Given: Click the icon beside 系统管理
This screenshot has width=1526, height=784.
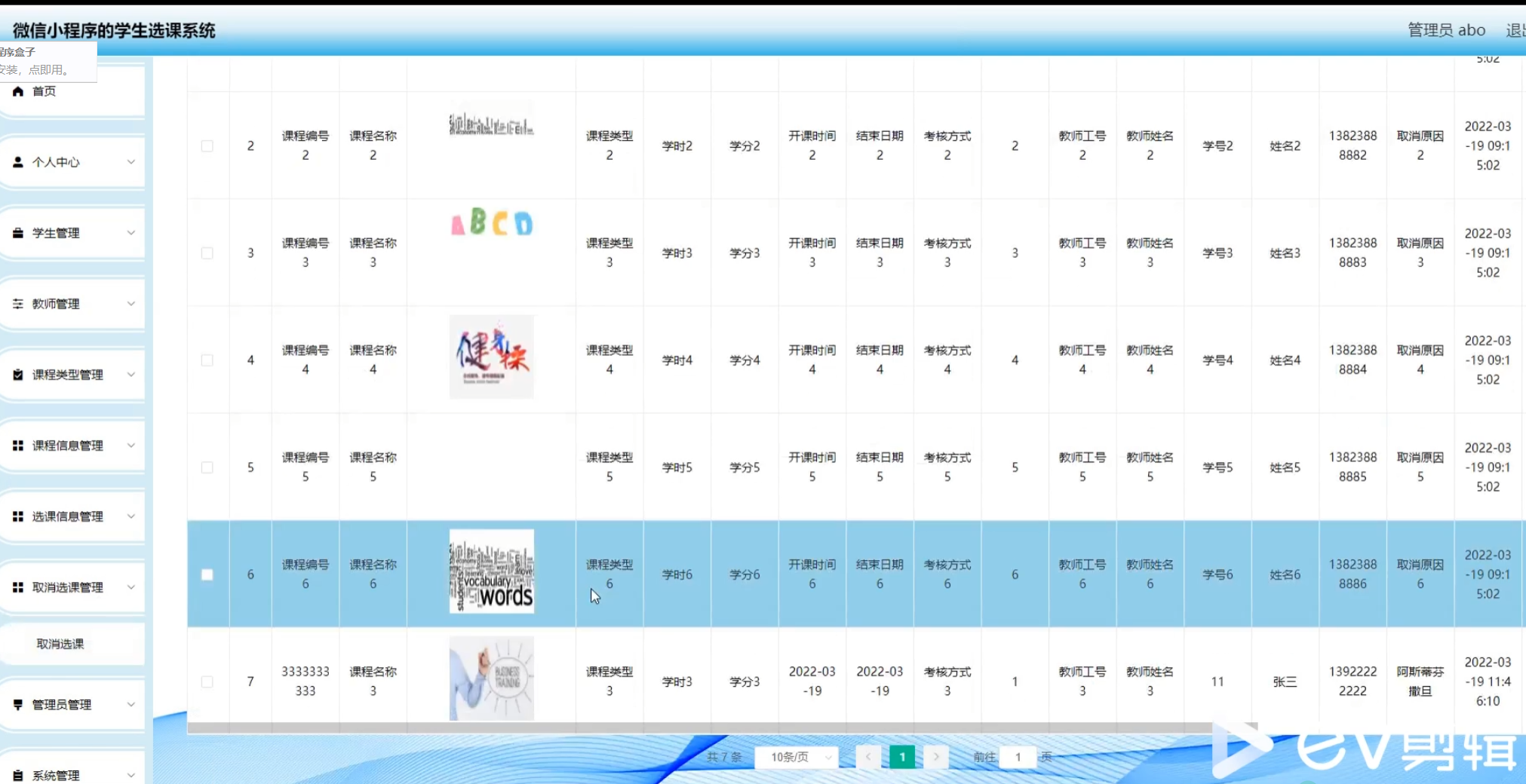Looking at the screenshot, I should tap(18, 775).
